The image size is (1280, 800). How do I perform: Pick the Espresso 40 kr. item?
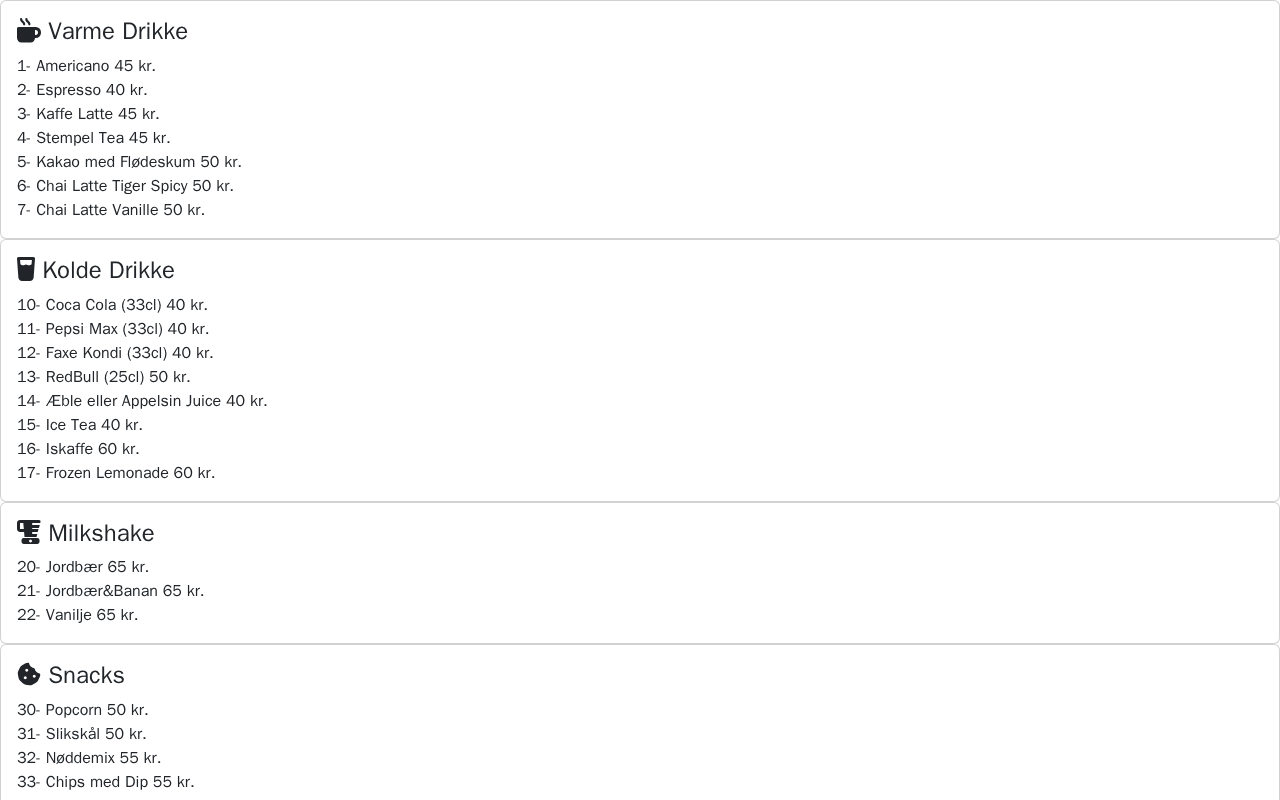82,90
